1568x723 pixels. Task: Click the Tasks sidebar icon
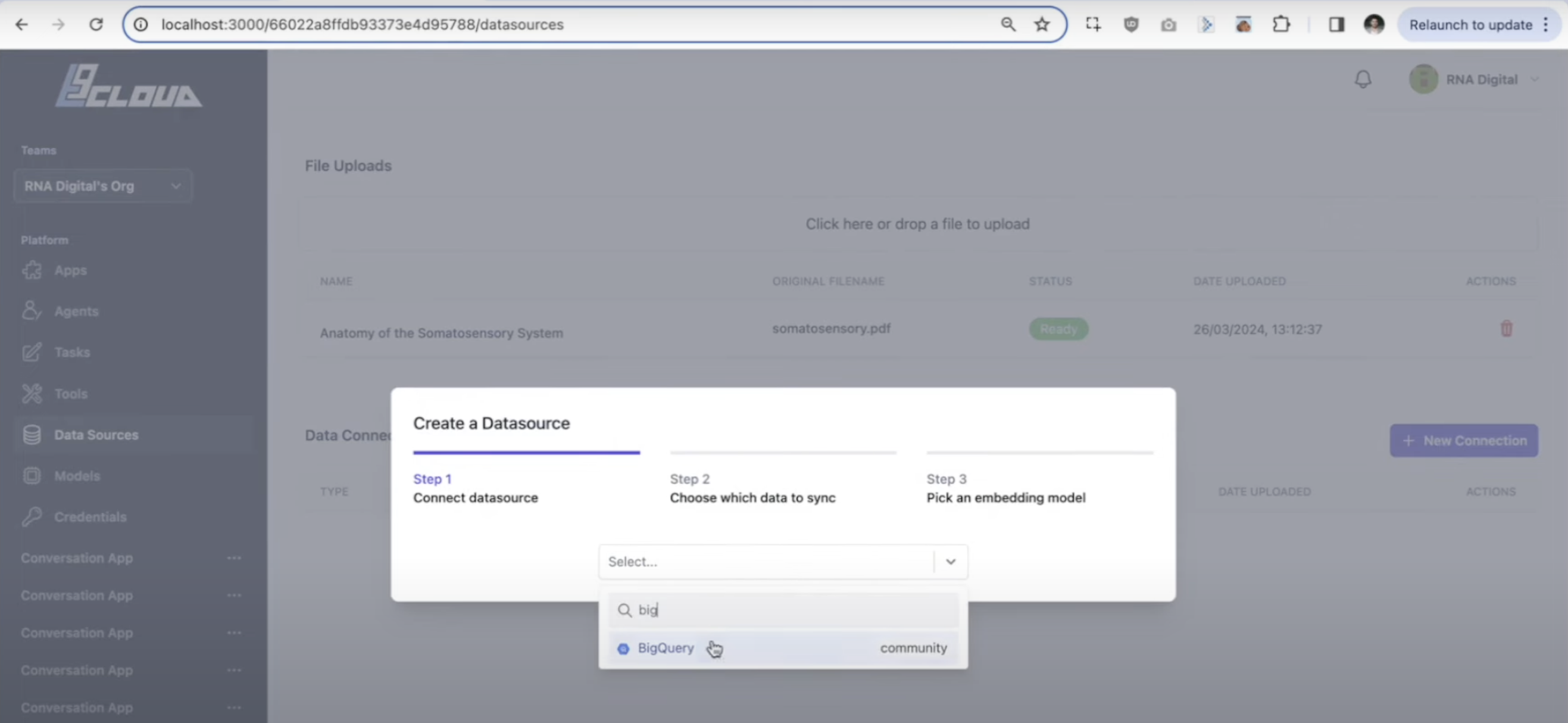pyautogui.click(x=32, y=352)
